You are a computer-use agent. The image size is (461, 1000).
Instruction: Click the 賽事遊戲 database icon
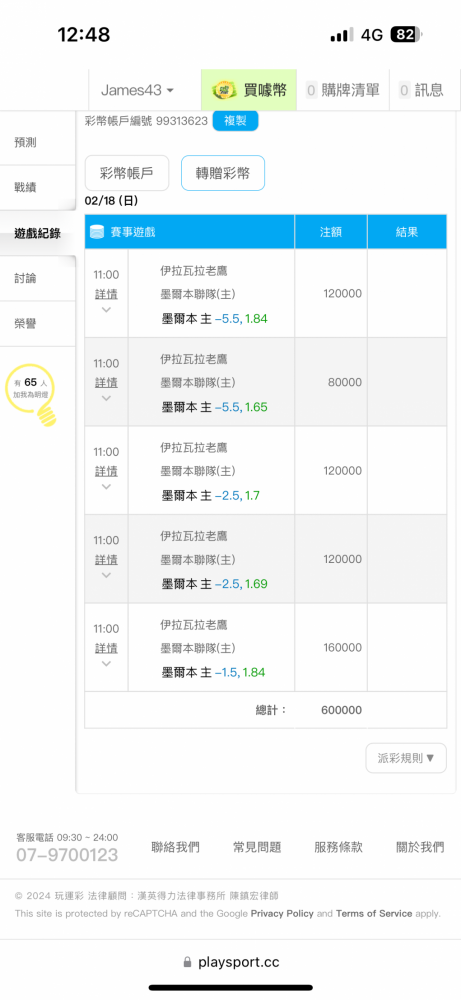coord(97,232)
